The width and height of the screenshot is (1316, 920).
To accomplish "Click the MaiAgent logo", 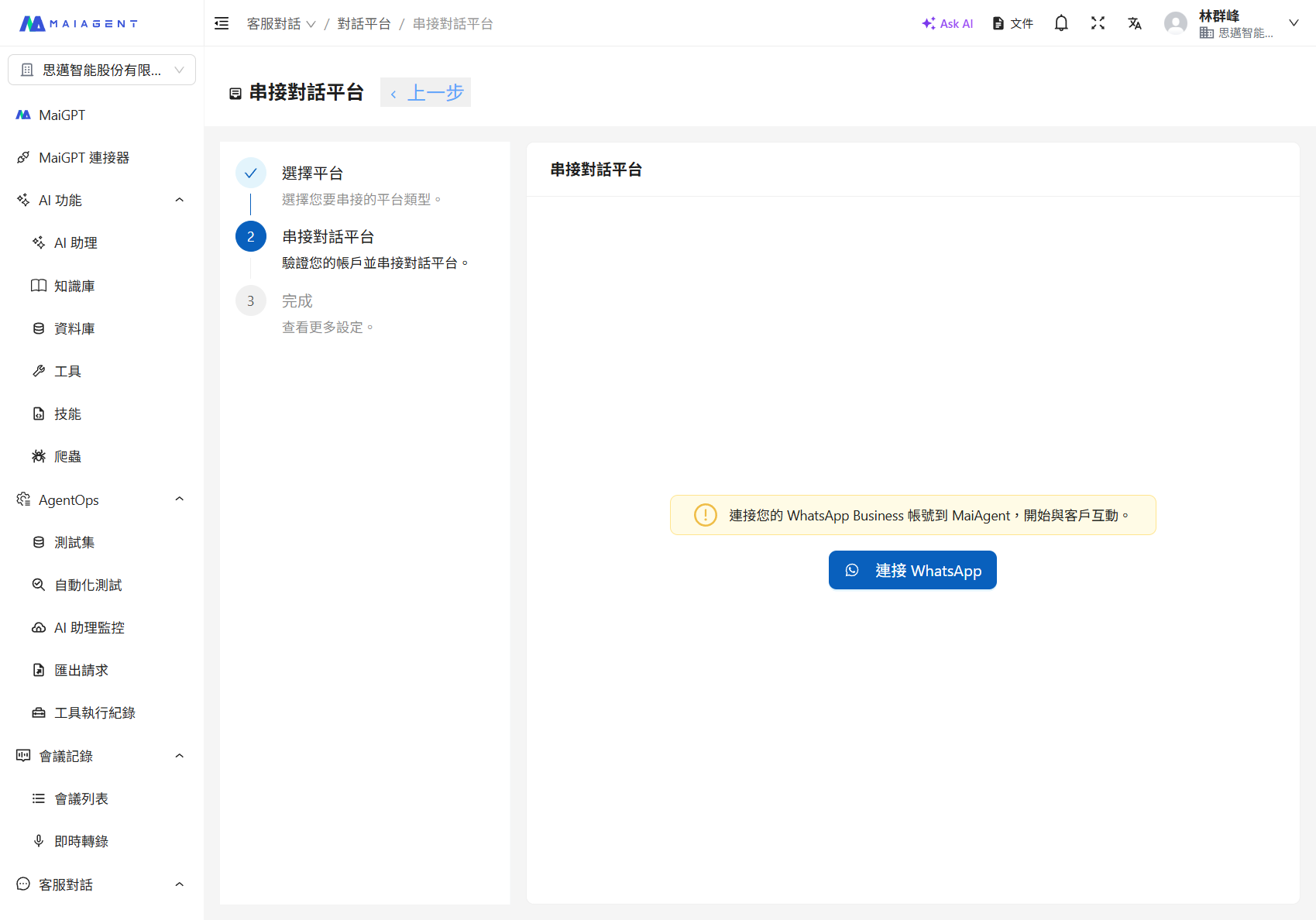I will coord(78,23).
